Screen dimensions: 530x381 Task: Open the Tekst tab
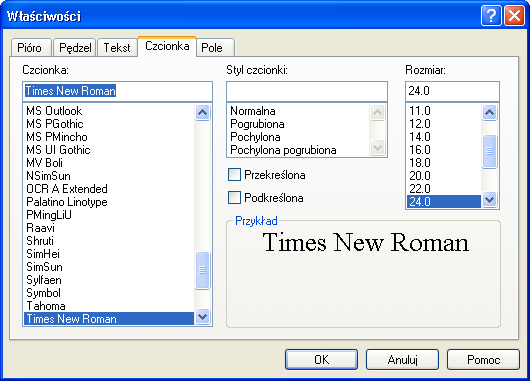click(117, 48)
